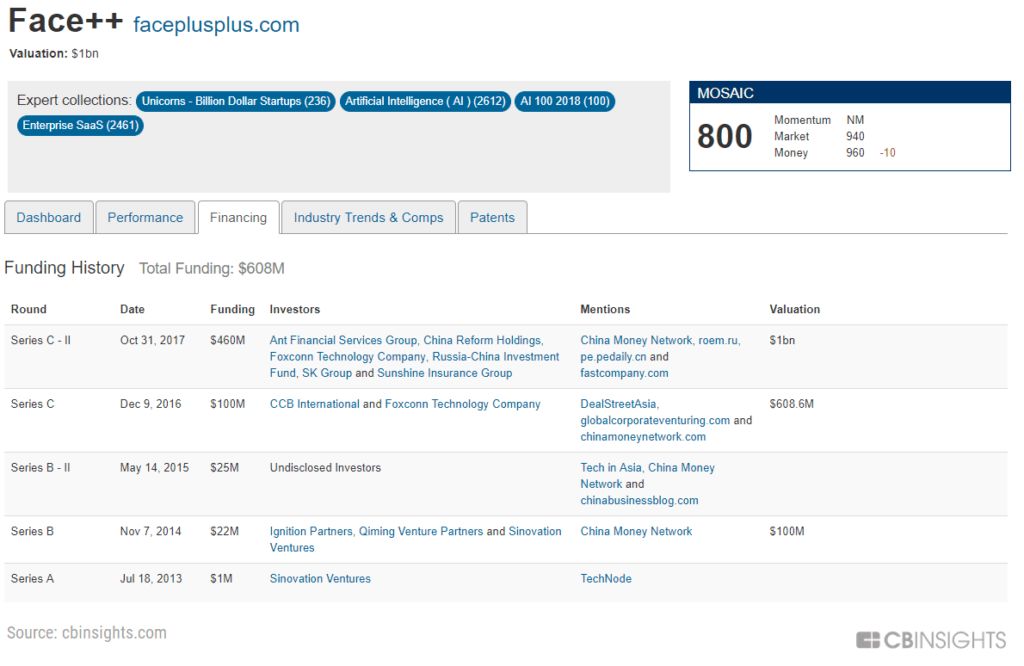Open SK Group investor link
The height and width of the screenshot is (666, 1024).
327,373
